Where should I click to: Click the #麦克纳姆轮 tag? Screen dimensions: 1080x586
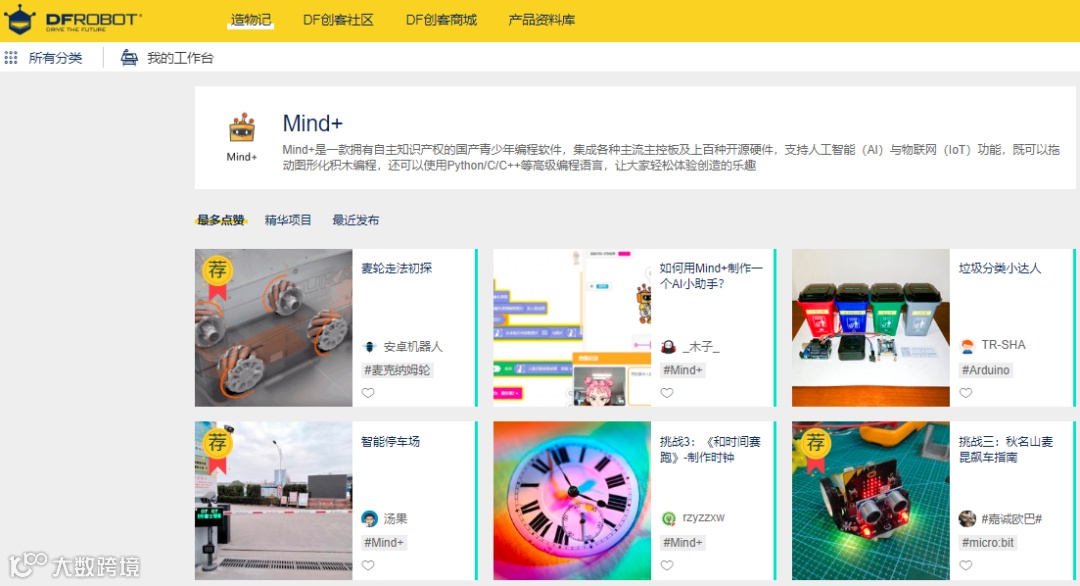tap(397, 370)
